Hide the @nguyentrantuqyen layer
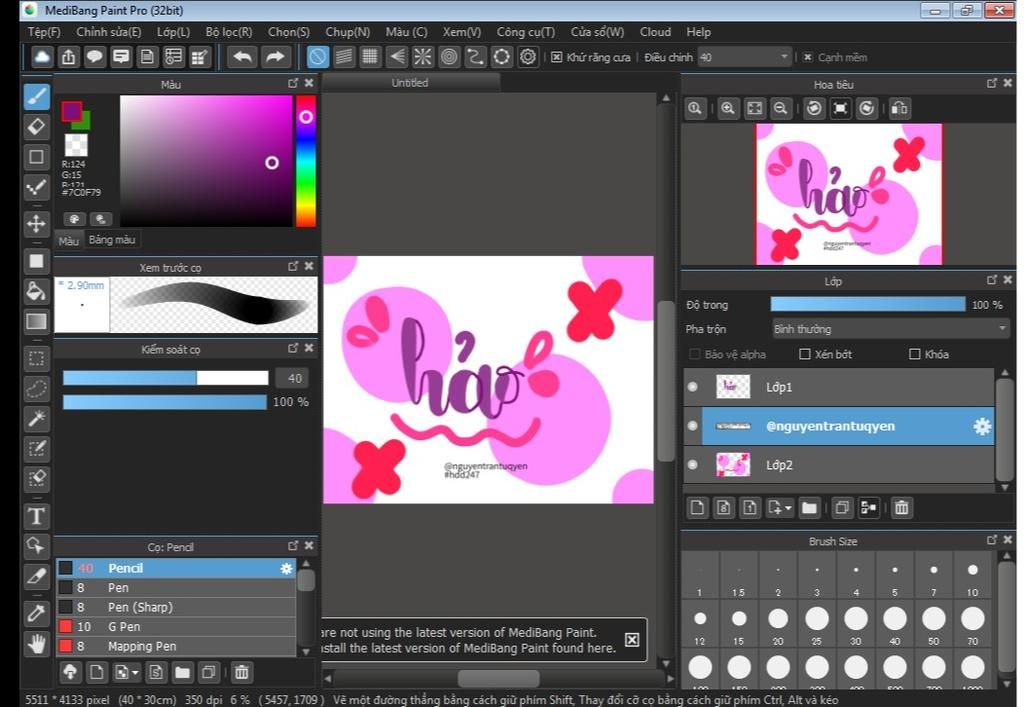Screen dimensions: 1024x707 tap(693, 426)
